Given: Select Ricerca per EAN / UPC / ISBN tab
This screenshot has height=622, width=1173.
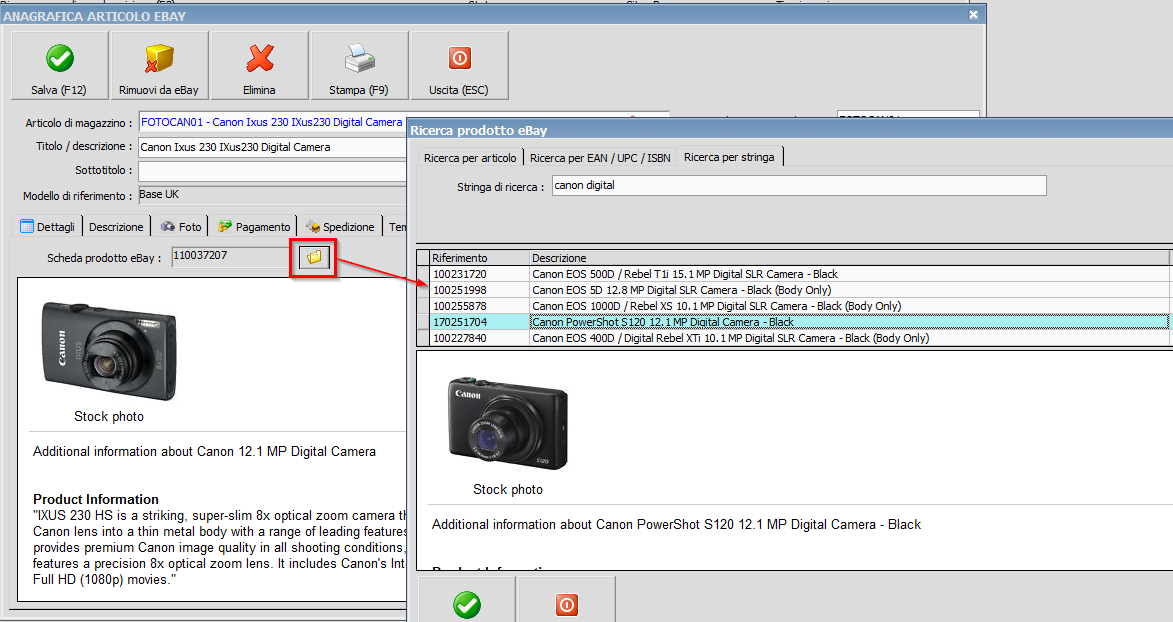Looking at the screenshot, I should tap(600, 158).
